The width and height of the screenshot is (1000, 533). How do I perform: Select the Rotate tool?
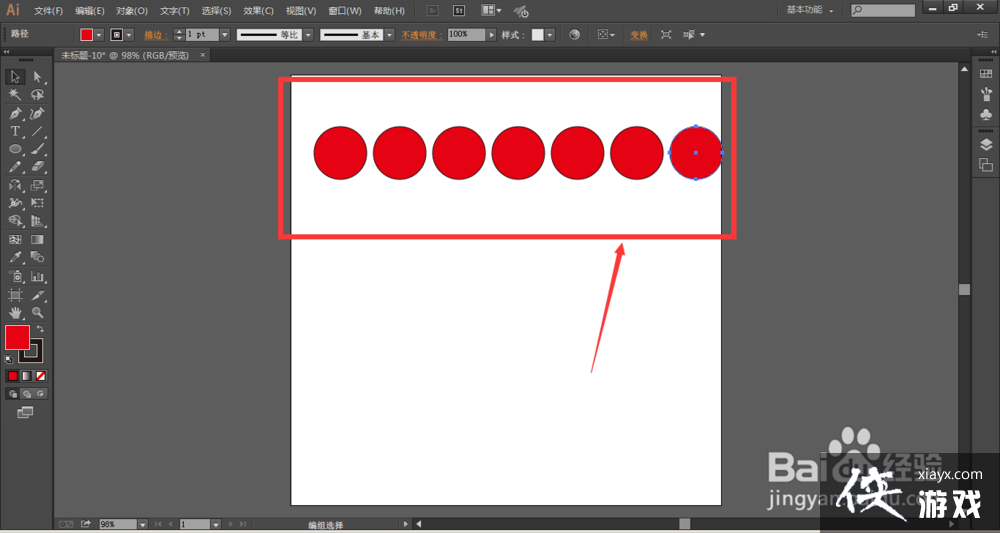point(15,185)
